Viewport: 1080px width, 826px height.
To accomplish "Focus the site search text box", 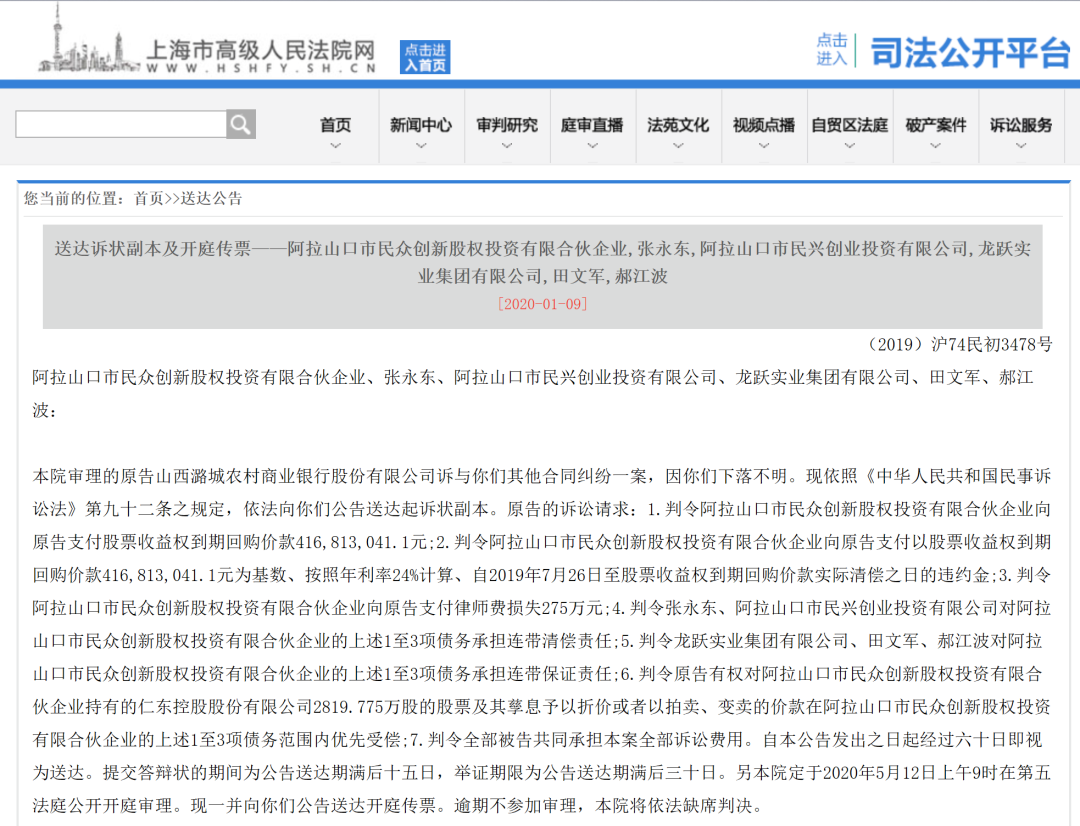I will (120, 124).
